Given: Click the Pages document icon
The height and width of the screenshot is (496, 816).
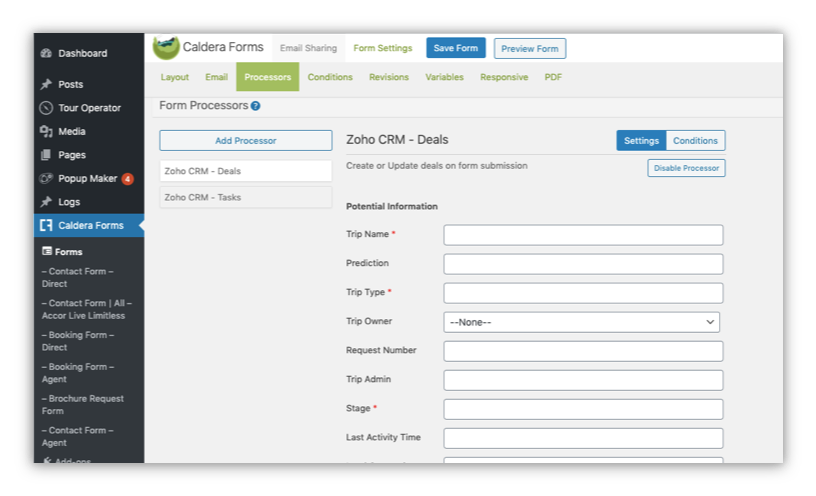Looking at the screenshot, I should click(x=46, y=155).
